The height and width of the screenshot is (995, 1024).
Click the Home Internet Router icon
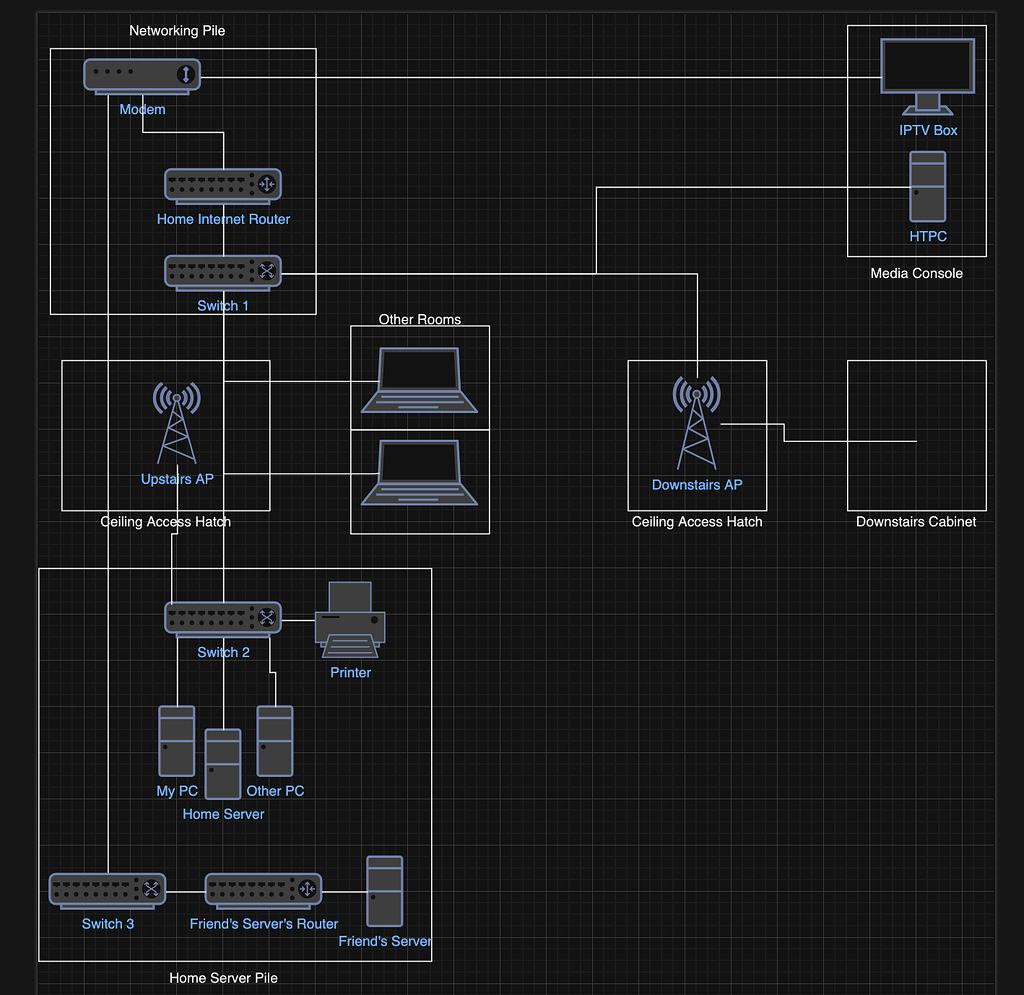click(223, 186)
